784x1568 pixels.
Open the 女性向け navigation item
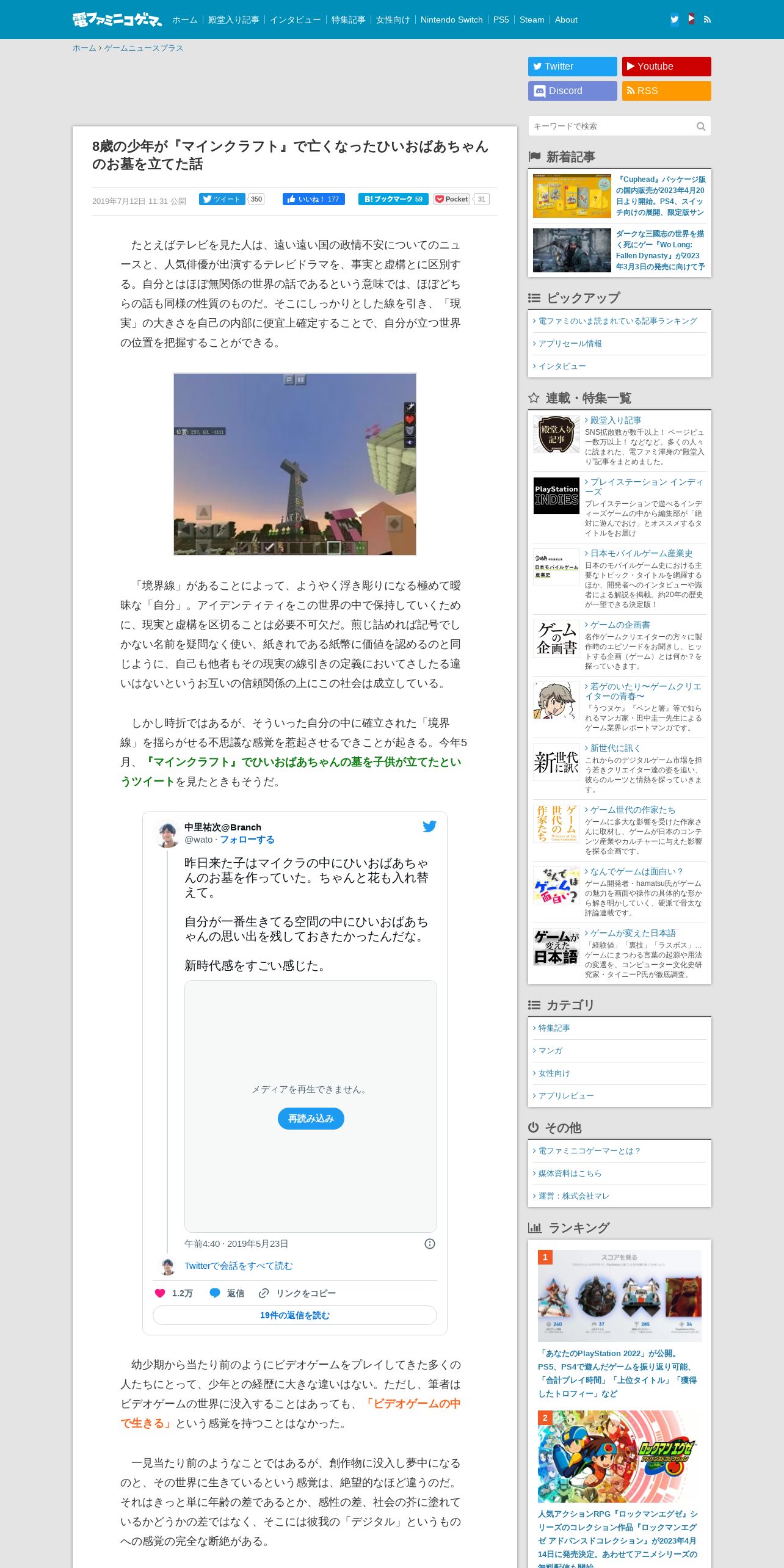393,20
